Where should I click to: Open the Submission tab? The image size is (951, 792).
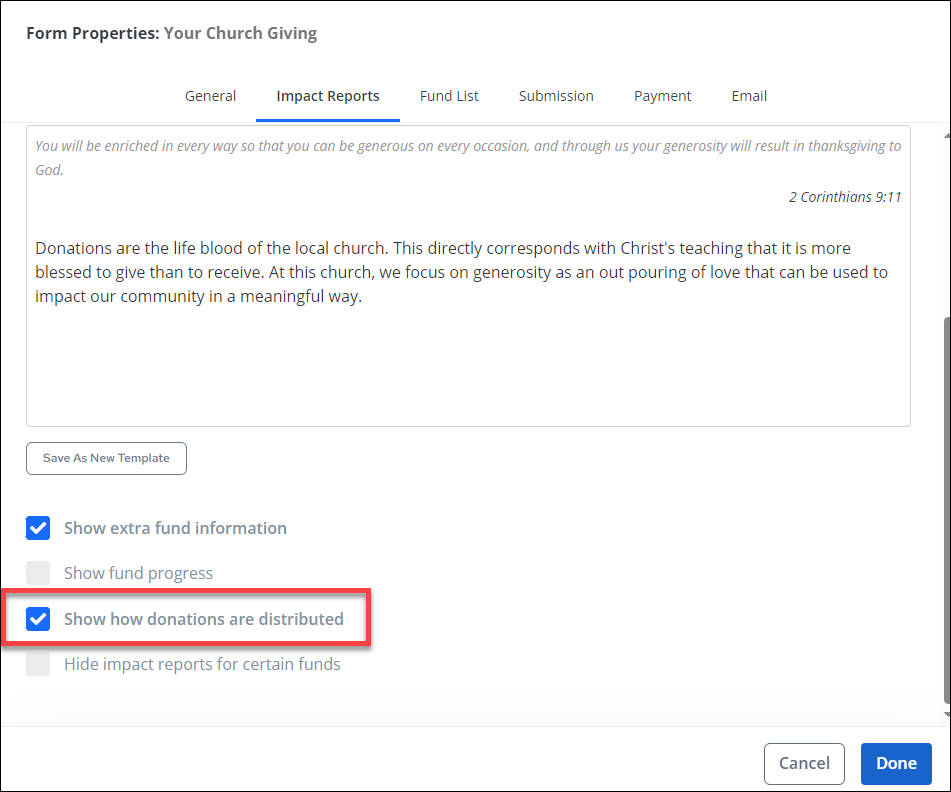[x=556, y=96]
